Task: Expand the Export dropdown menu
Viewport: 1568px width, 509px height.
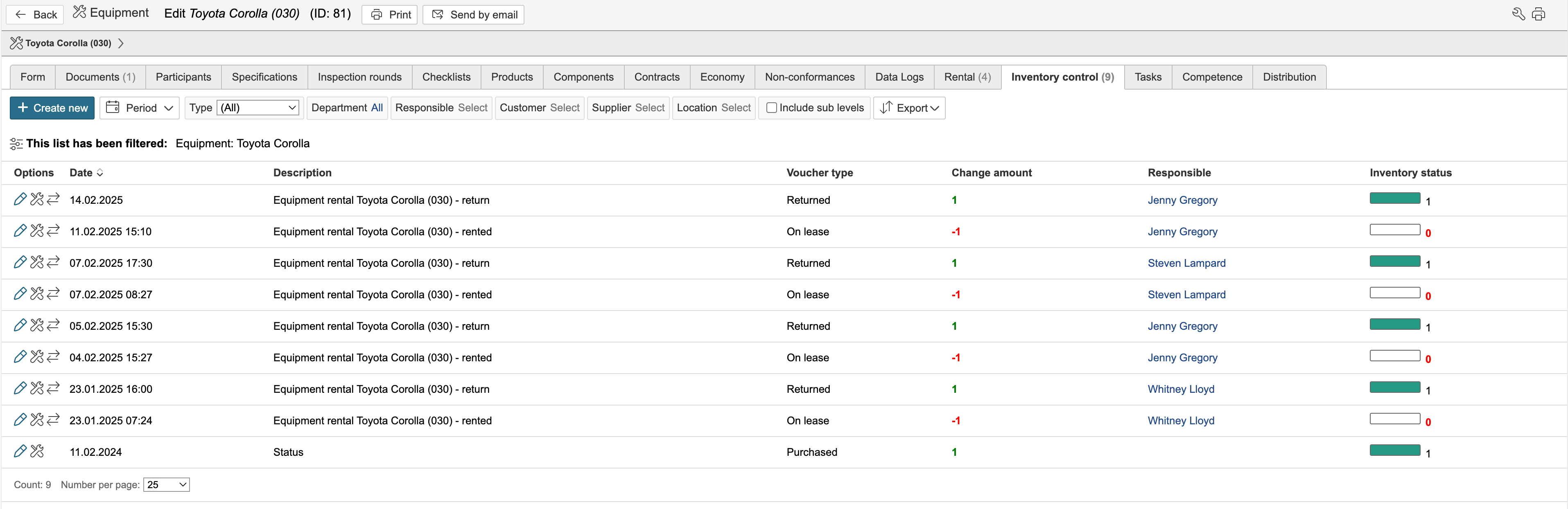Action: click(909, 108)
